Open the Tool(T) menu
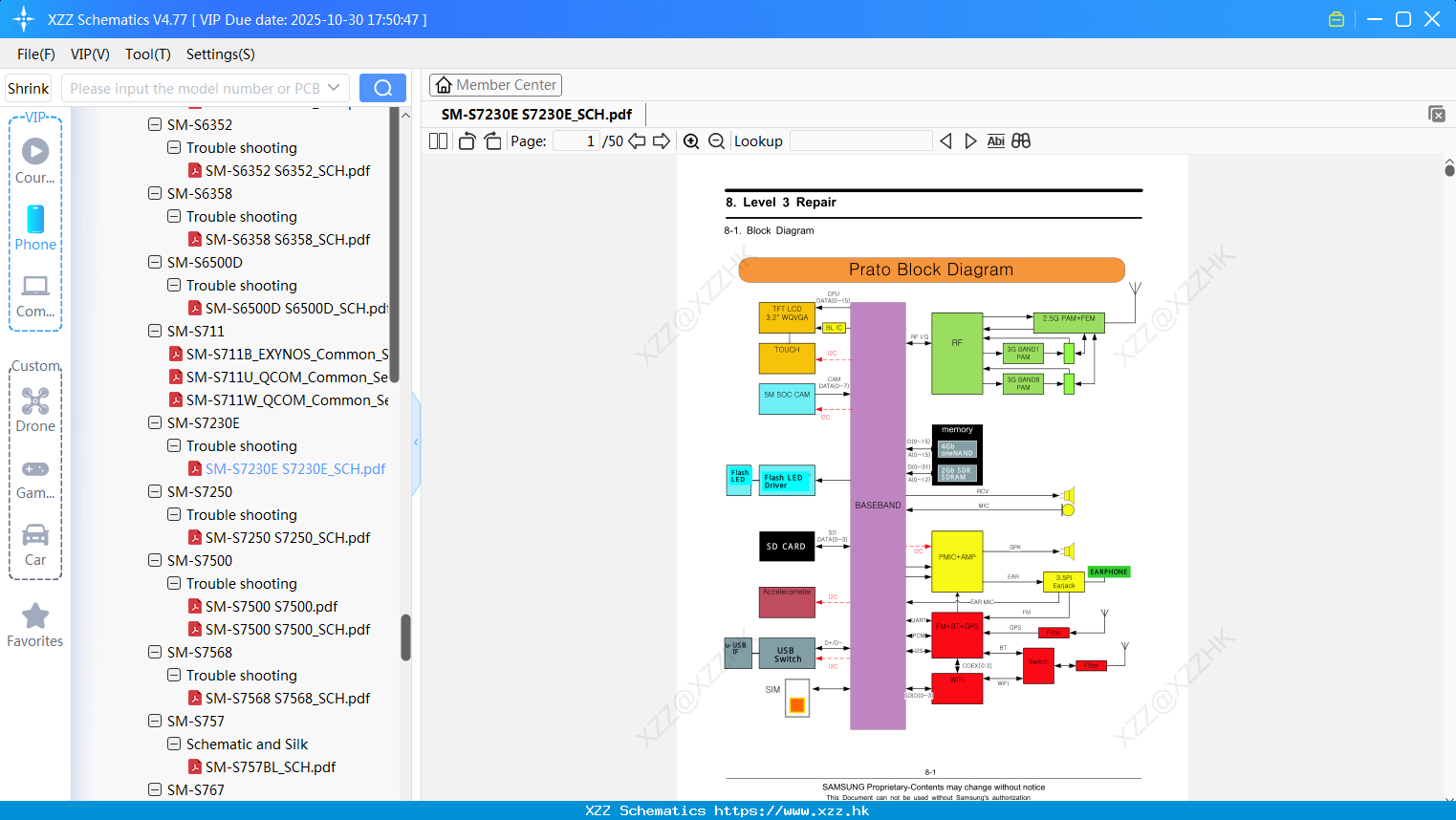The image size is (1456, 820). tap(148, 54)
